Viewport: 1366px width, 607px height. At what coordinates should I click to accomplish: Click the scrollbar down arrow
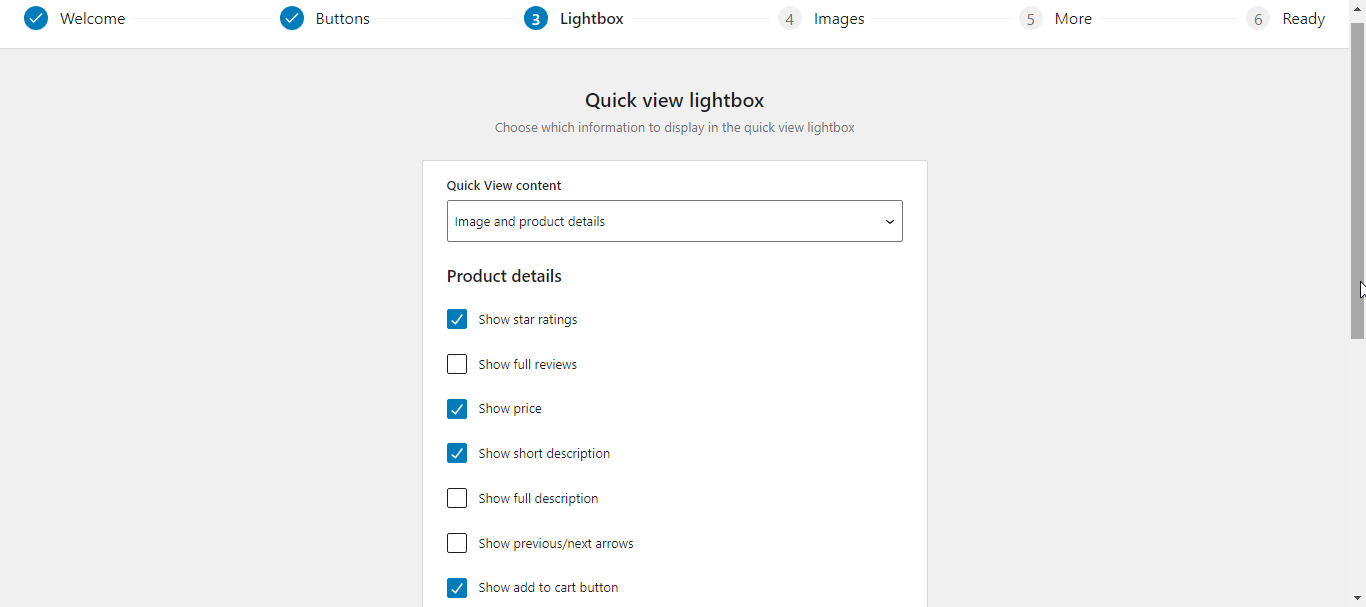click(x=1358, y=598)
